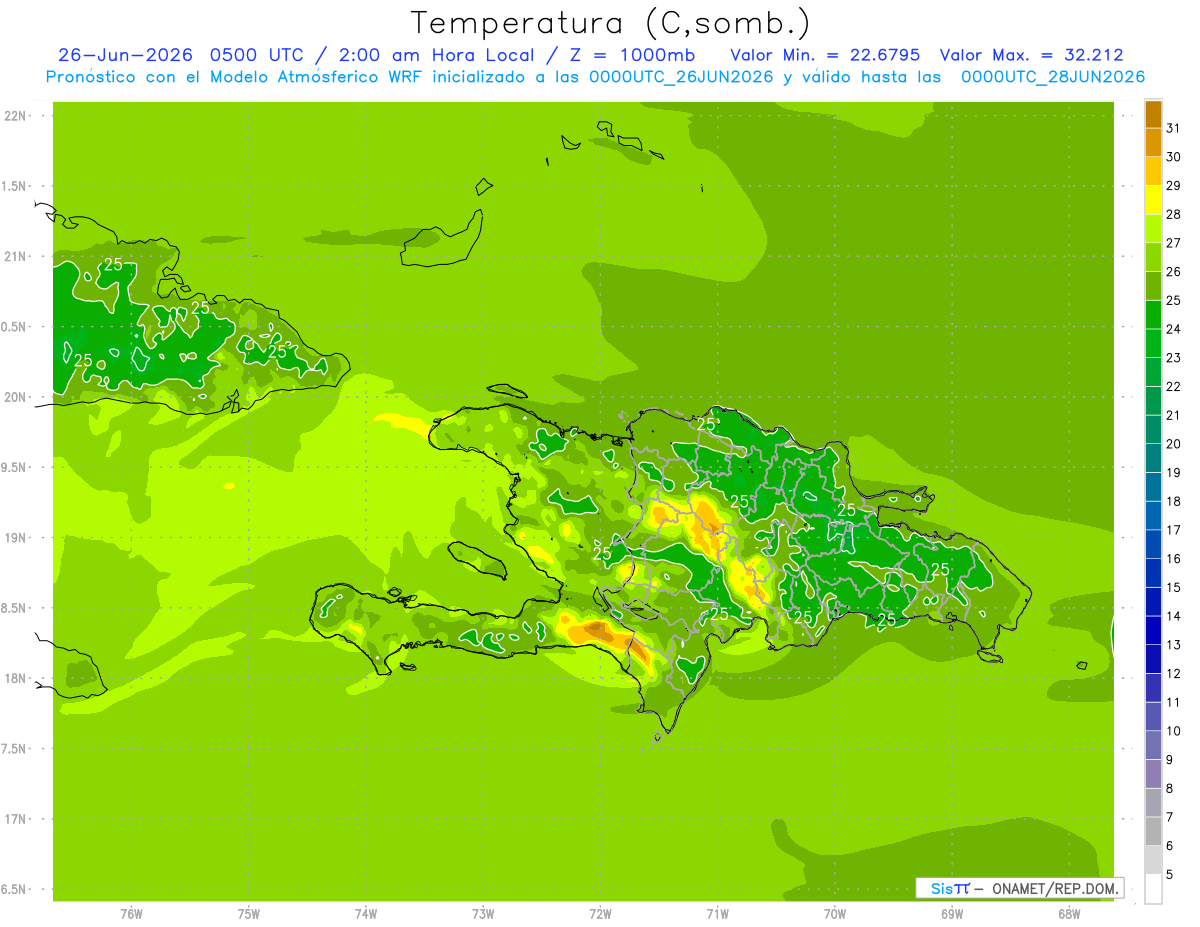Click the 68W longitude axis label
This screenshot has width=1200, height=927.
point(1068,914)
